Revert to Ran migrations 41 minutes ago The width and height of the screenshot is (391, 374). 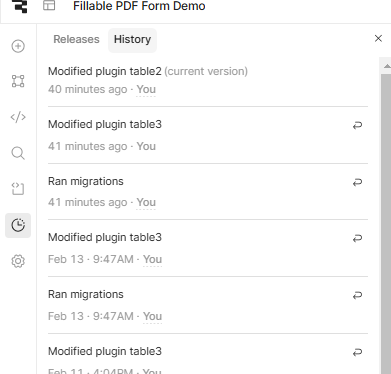click(x=357, y=182)
